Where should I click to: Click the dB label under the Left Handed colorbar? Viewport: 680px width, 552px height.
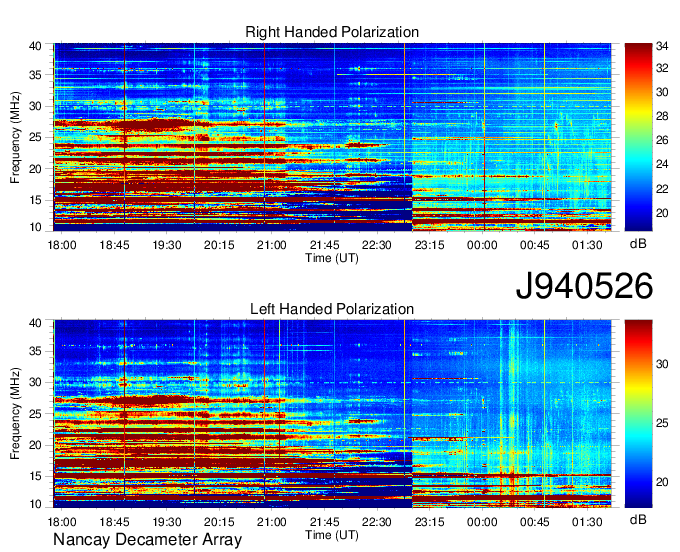pos(638,520)
